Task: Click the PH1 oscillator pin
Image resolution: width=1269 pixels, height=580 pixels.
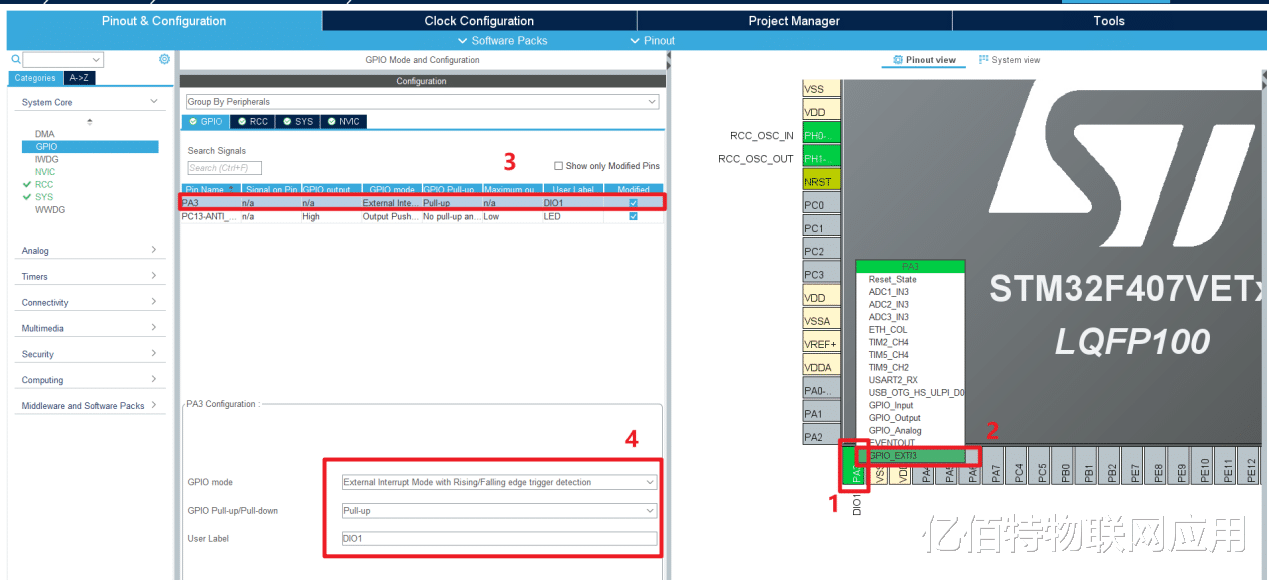Action: (822, 158)
